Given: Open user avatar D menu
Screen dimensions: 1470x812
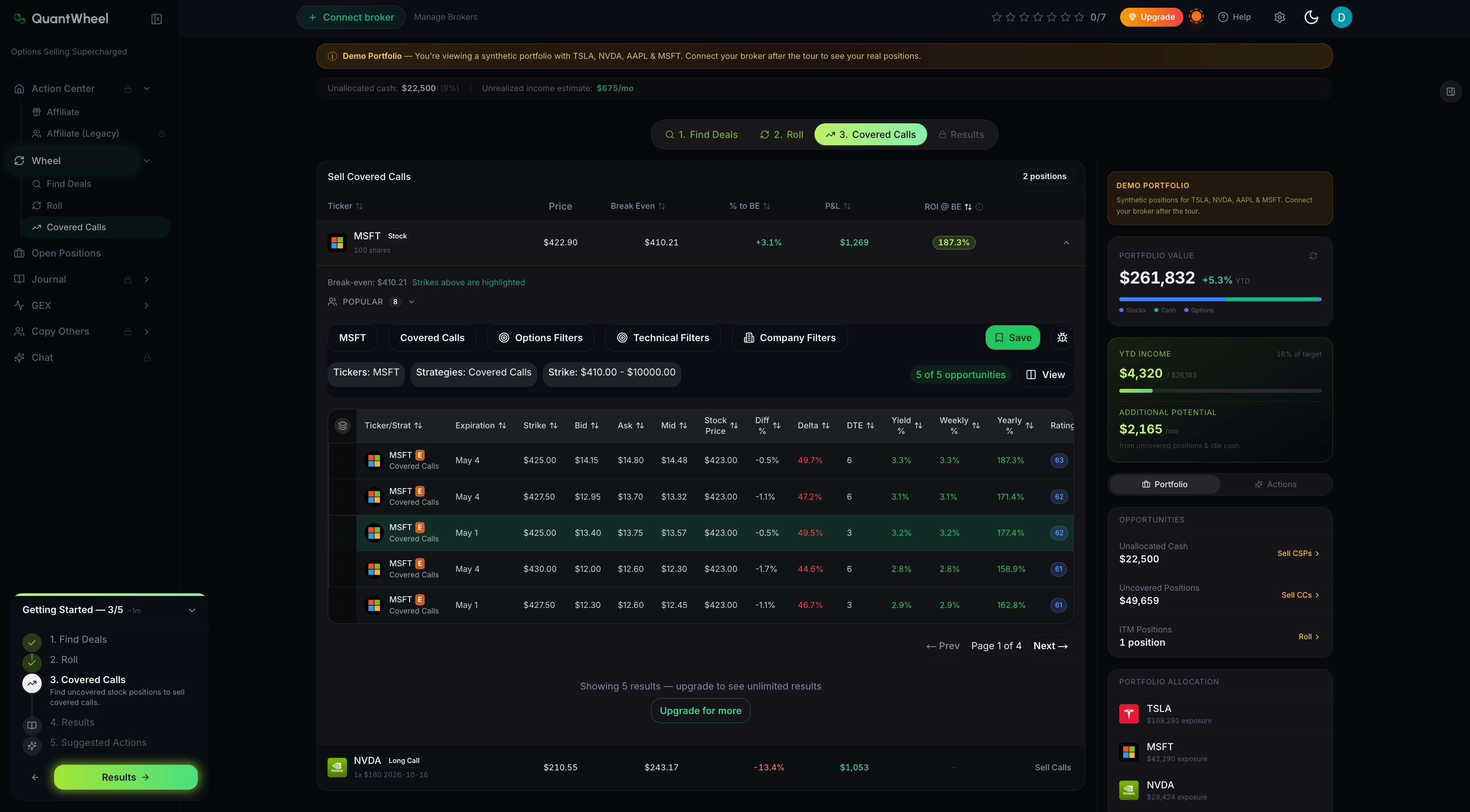Looking at the screenshot, I should pos(1341,17).
